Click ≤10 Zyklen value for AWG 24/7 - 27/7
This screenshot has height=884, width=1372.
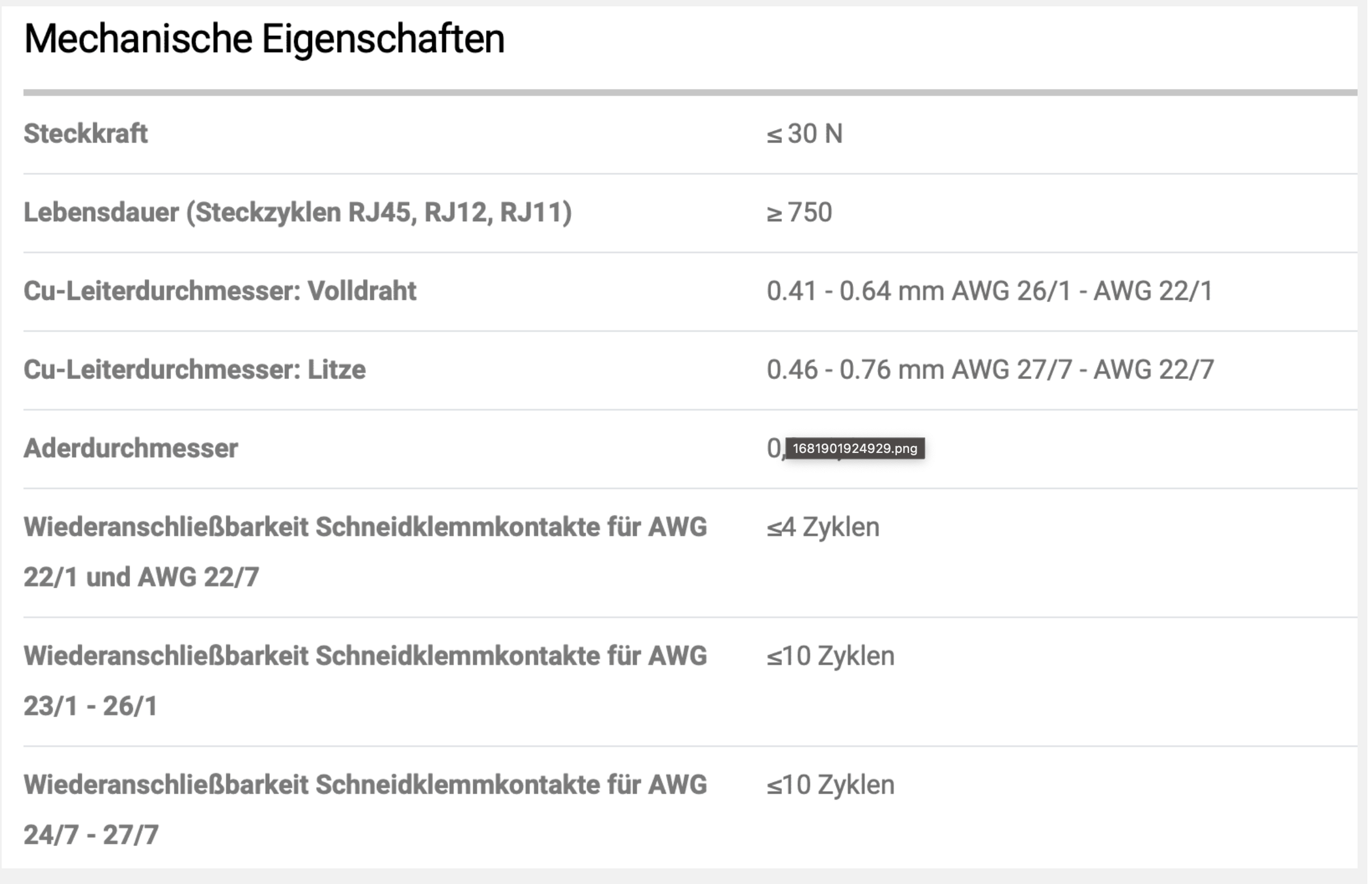point(830,785)
